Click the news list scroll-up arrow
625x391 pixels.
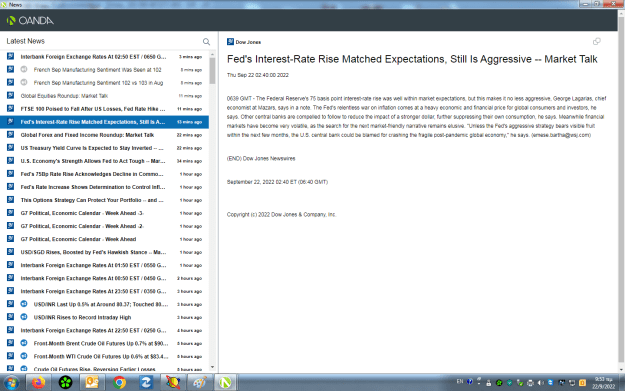[x=212, y=54]
